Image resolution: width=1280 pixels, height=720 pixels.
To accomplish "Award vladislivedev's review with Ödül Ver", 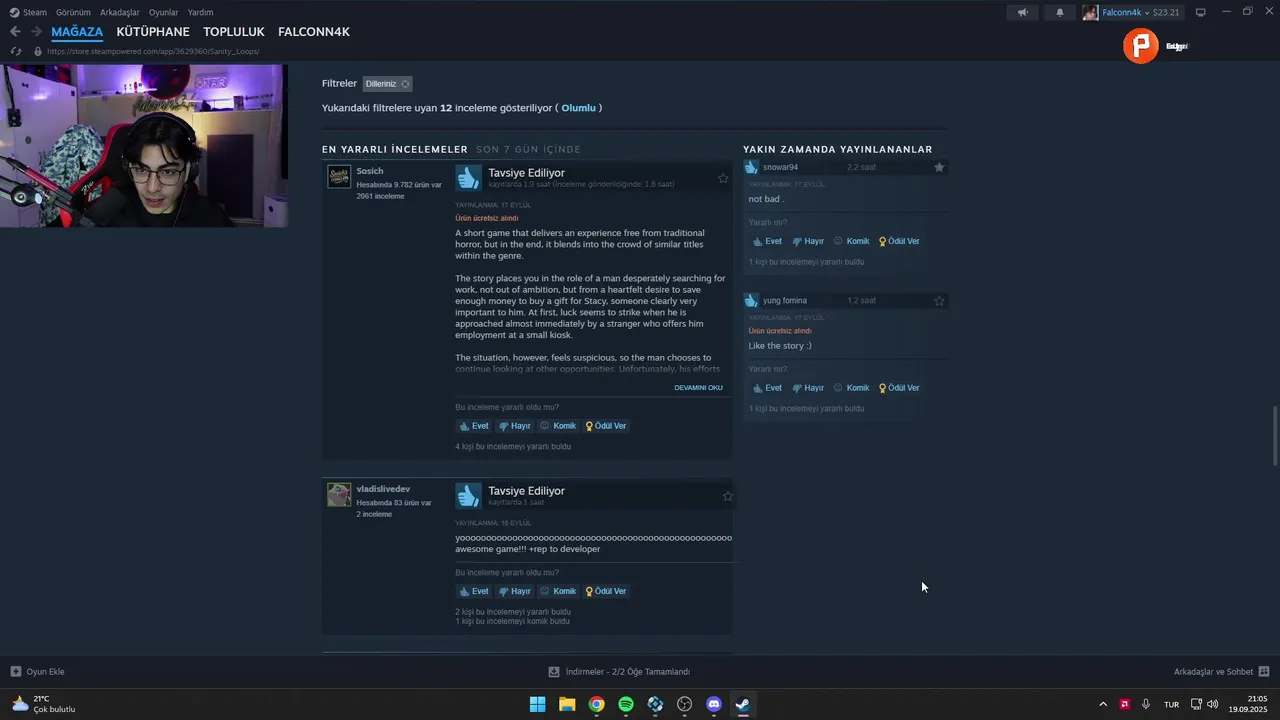I will (606, 591).
